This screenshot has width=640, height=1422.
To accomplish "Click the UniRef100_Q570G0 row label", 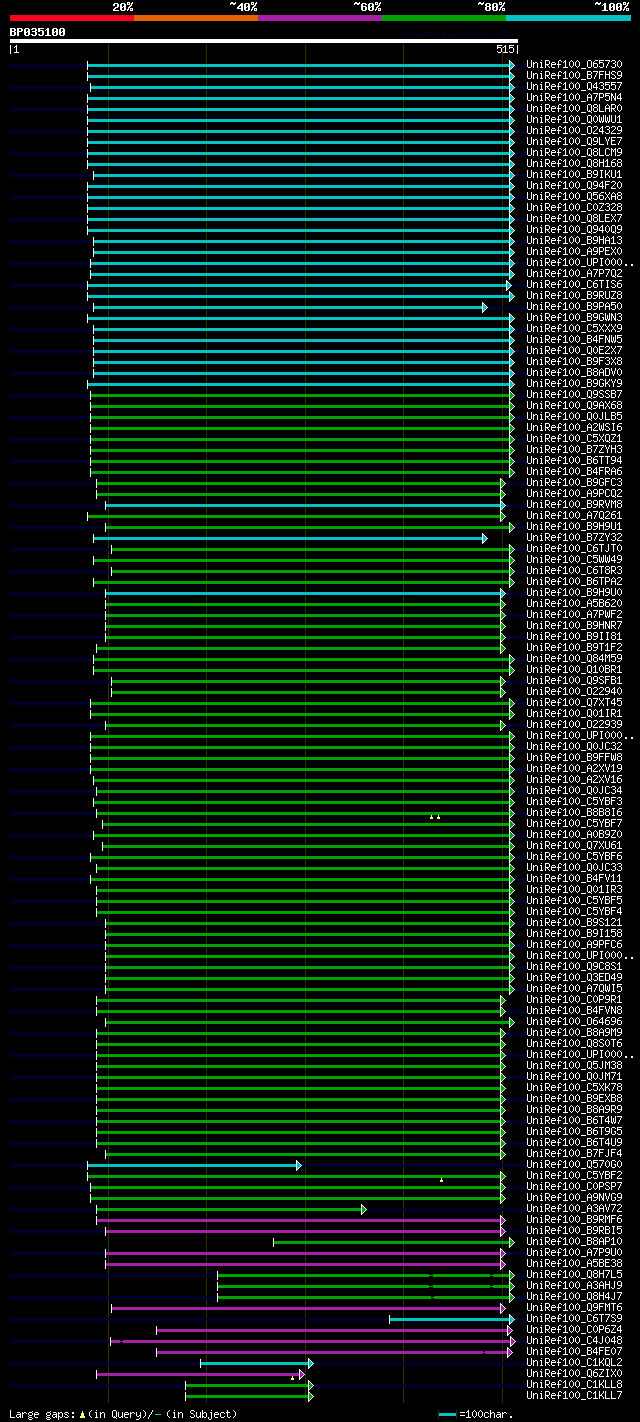I will [574, 1165].
